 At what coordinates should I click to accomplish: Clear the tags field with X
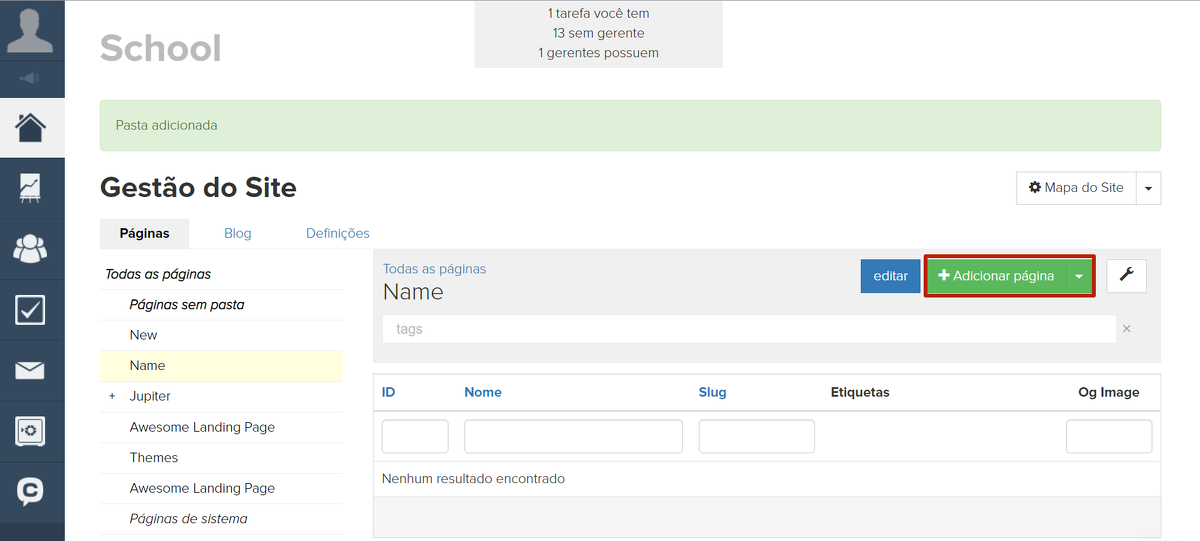click(1127, 329)
